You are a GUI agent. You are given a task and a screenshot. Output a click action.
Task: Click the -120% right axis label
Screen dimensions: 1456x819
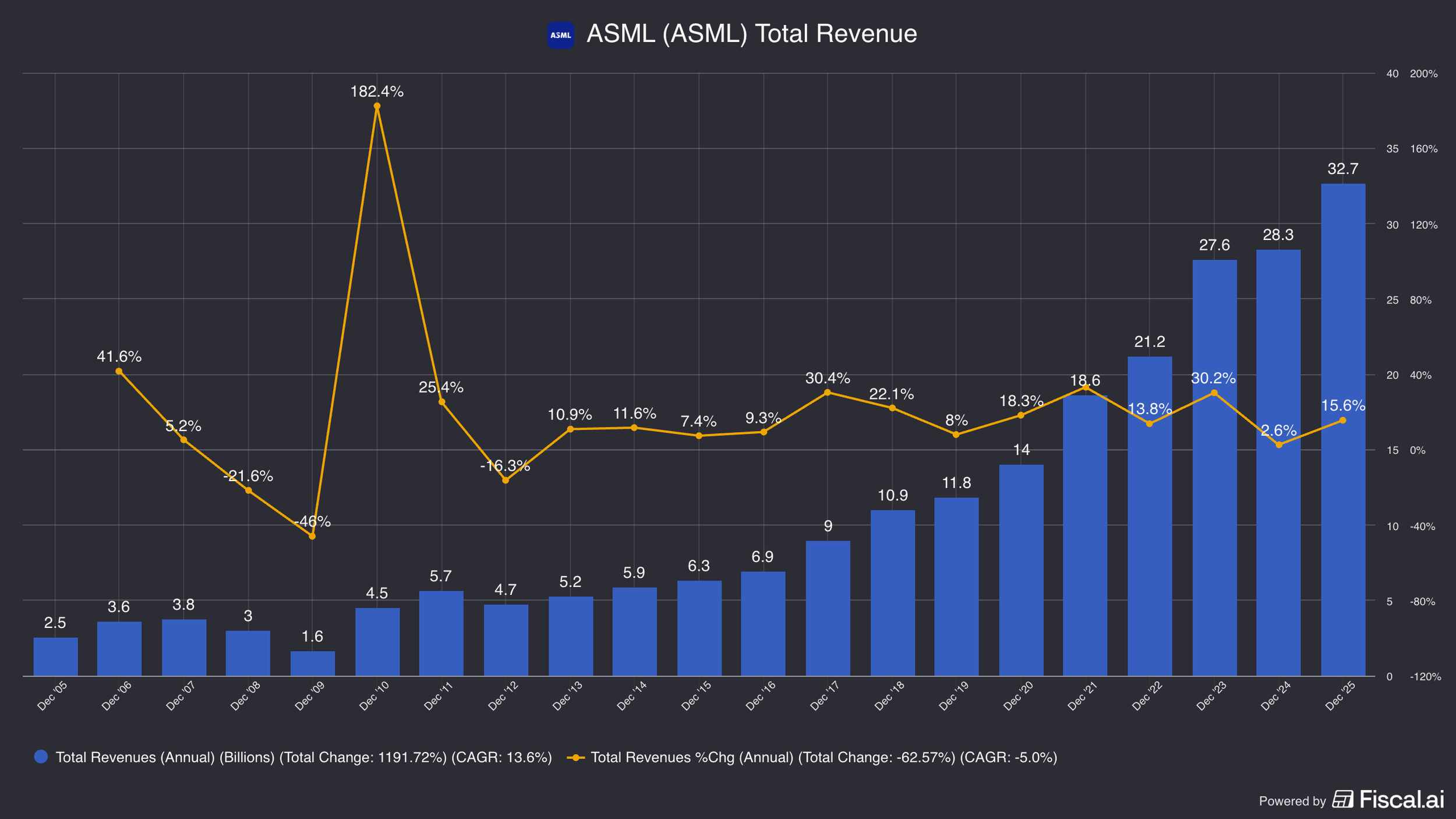point(1425,677)
